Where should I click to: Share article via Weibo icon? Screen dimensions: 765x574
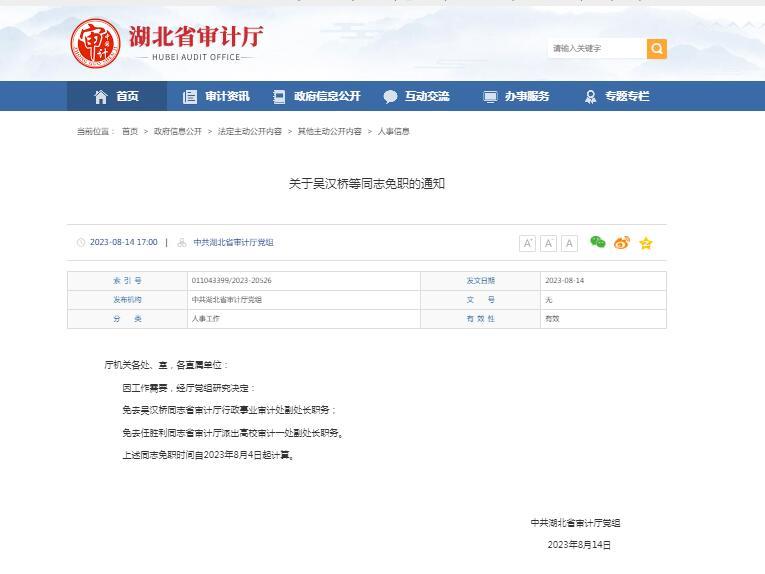(622, 242)
